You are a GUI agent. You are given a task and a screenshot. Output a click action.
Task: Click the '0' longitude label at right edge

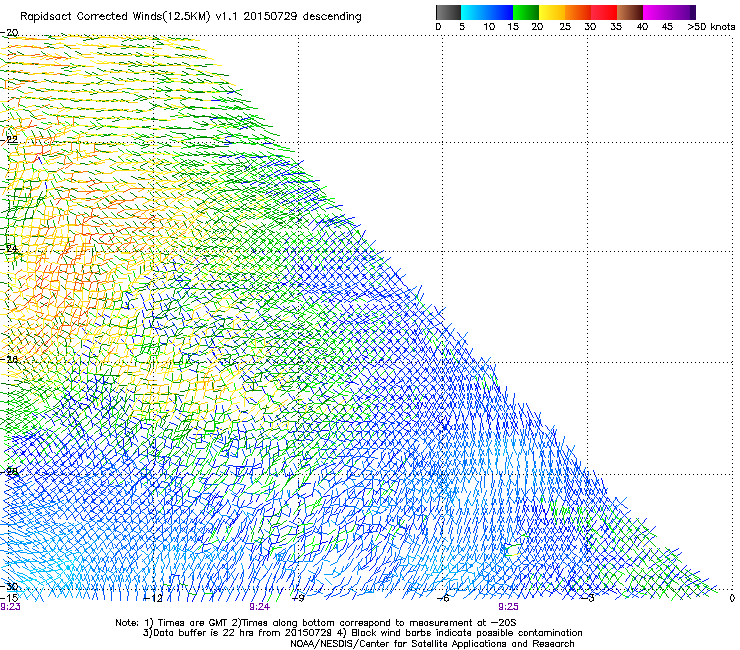point(732,598)
